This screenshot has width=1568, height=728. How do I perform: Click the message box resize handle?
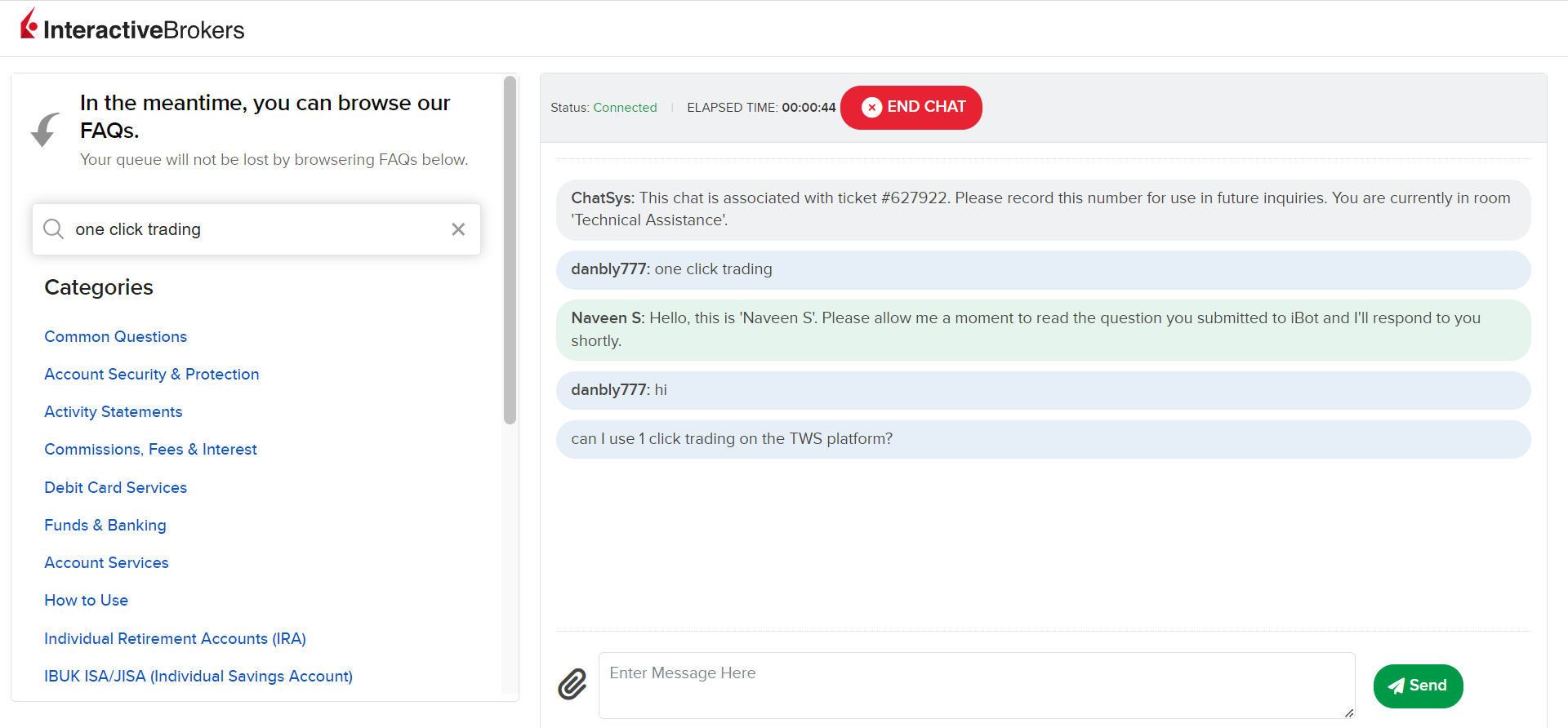tap(1349, 713)
